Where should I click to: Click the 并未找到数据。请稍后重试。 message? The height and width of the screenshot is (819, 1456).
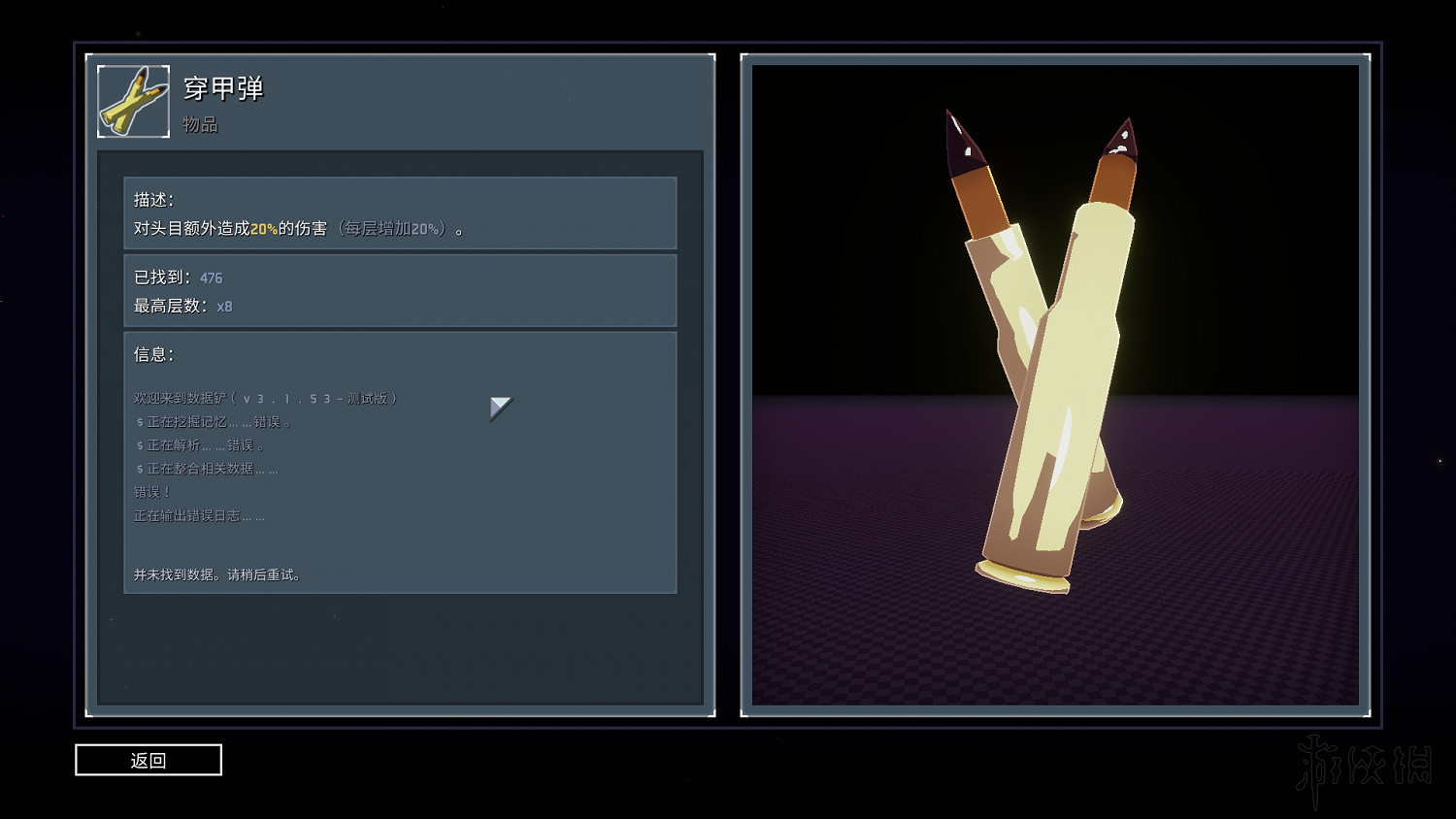point(217,574)
